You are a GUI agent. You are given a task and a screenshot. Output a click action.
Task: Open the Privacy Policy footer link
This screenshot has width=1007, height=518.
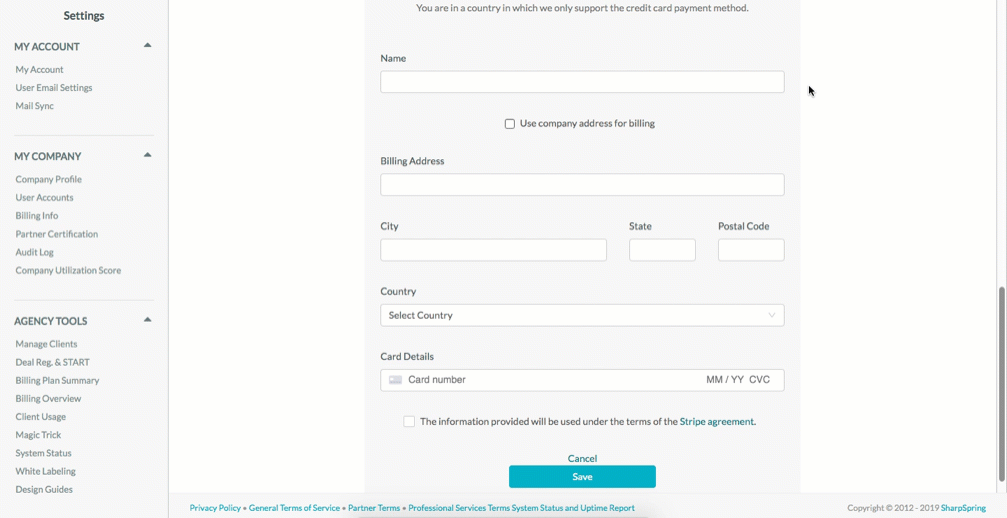coord(215,508)
